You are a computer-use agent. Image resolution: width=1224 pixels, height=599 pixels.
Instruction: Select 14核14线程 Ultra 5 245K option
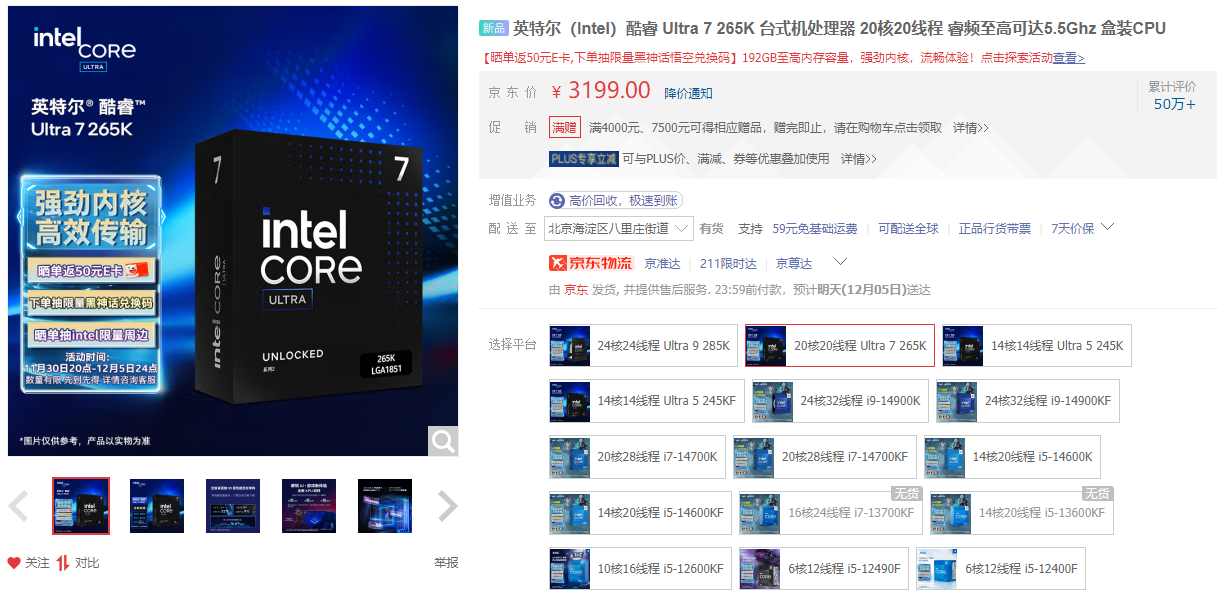point(1037,346)
